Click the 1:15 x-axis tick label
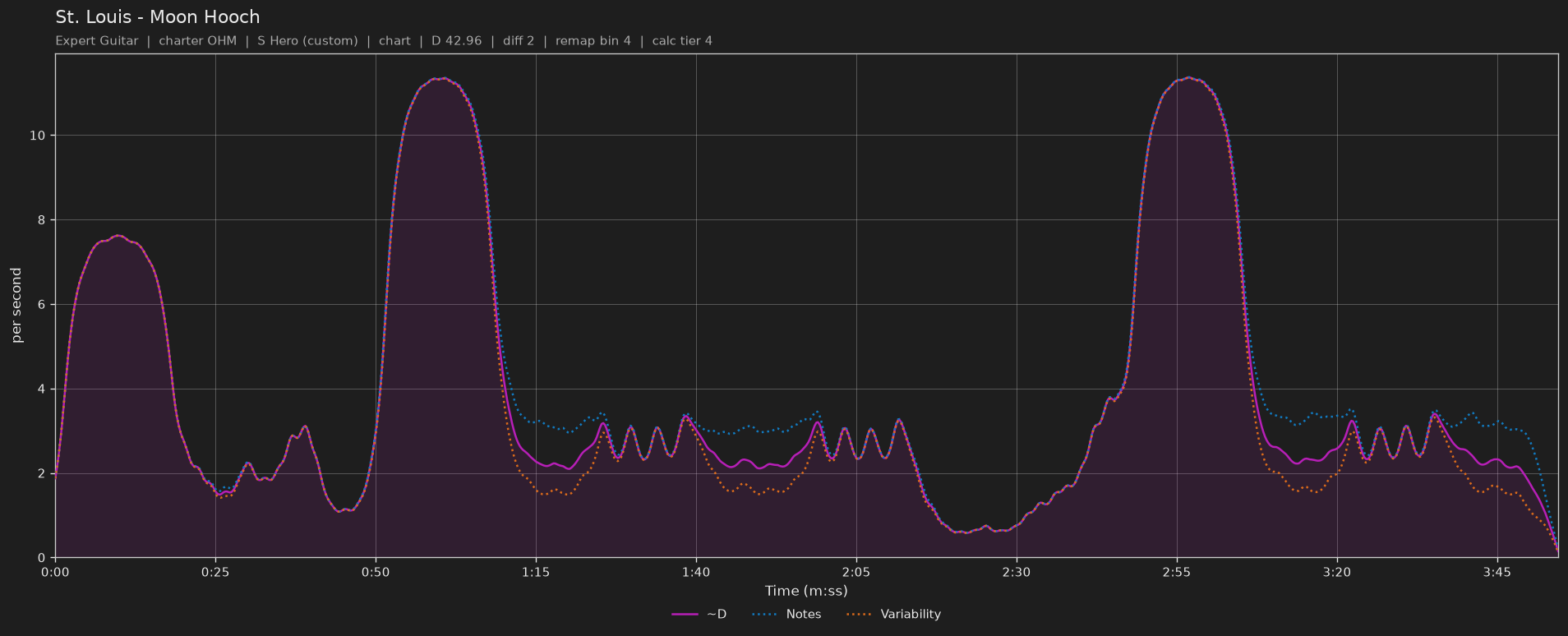 tap(536, 572)
